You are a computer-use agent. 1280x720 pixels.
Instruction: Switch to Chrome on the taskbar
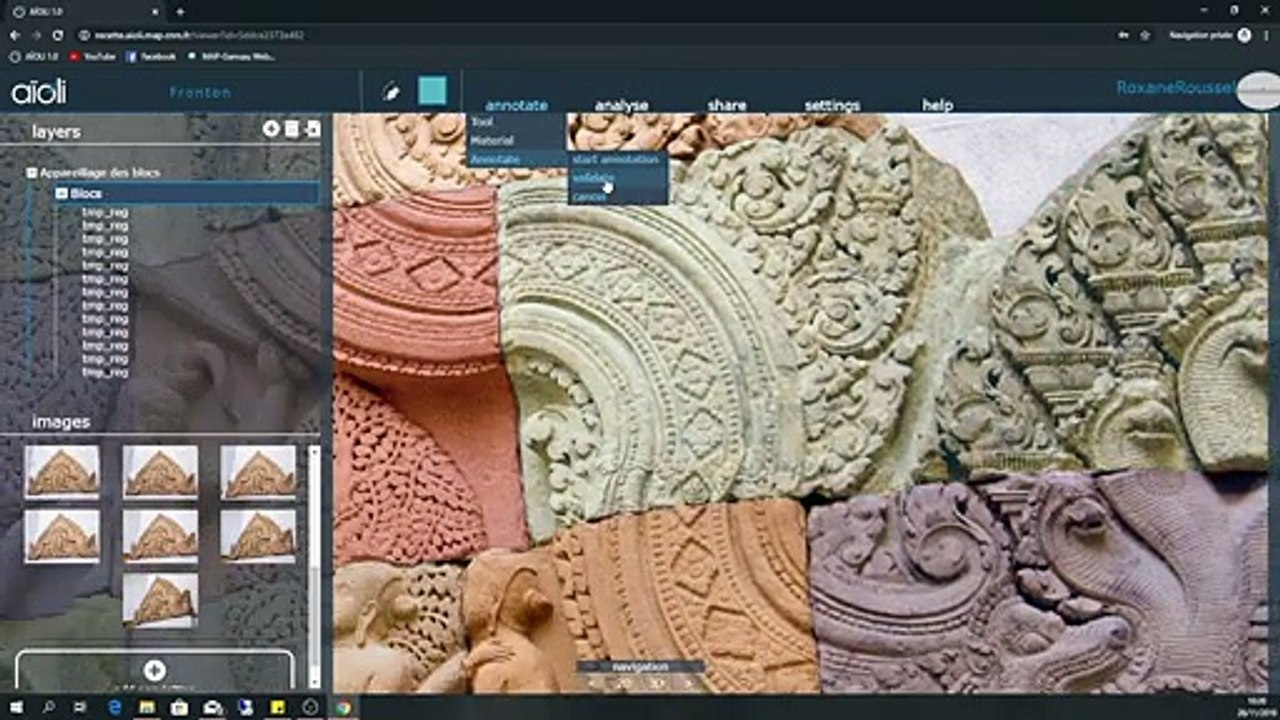point(343,707)
